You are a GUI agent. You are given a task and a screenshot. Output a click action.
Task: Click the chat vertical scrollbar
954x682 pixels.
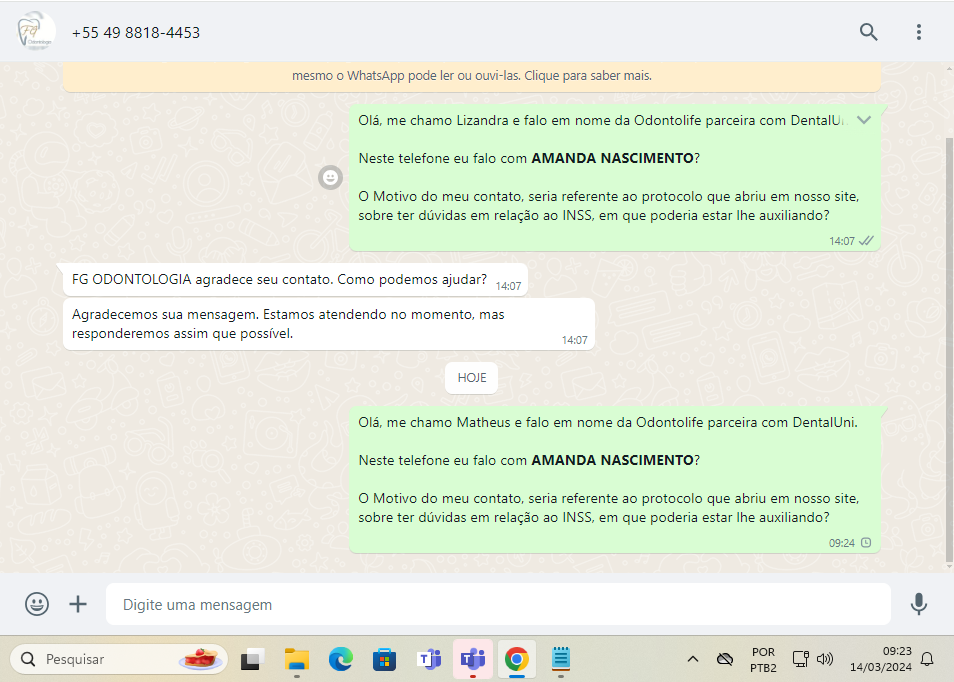[948, 350]
